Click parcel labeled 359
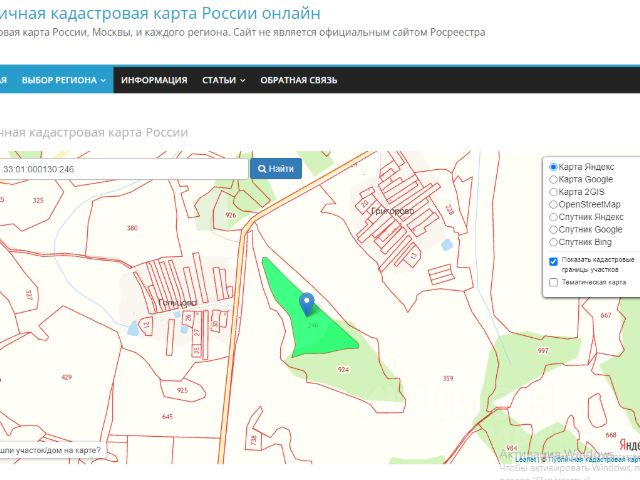This screenshot has width=640, height=480. click(x=448, y=378)
